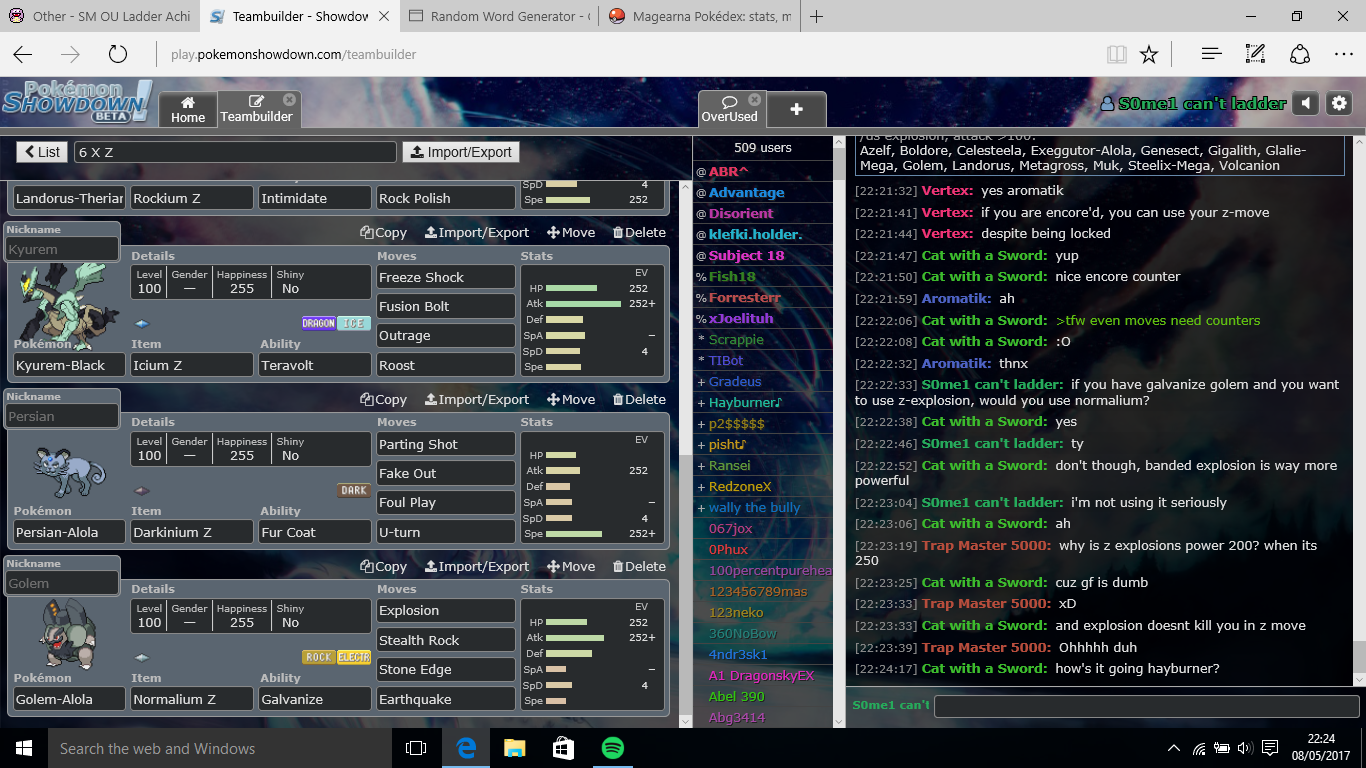
Task: Switch to the Home tab
Action: coord(188,109)
